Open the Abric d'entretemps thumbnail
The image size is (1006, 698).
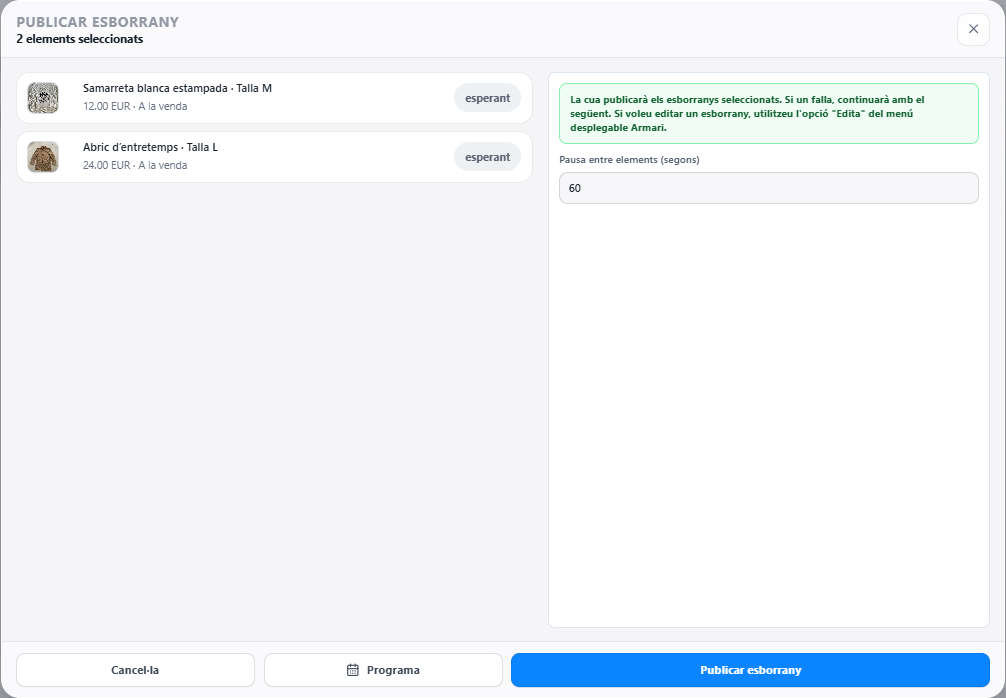(x=43, y=157)
